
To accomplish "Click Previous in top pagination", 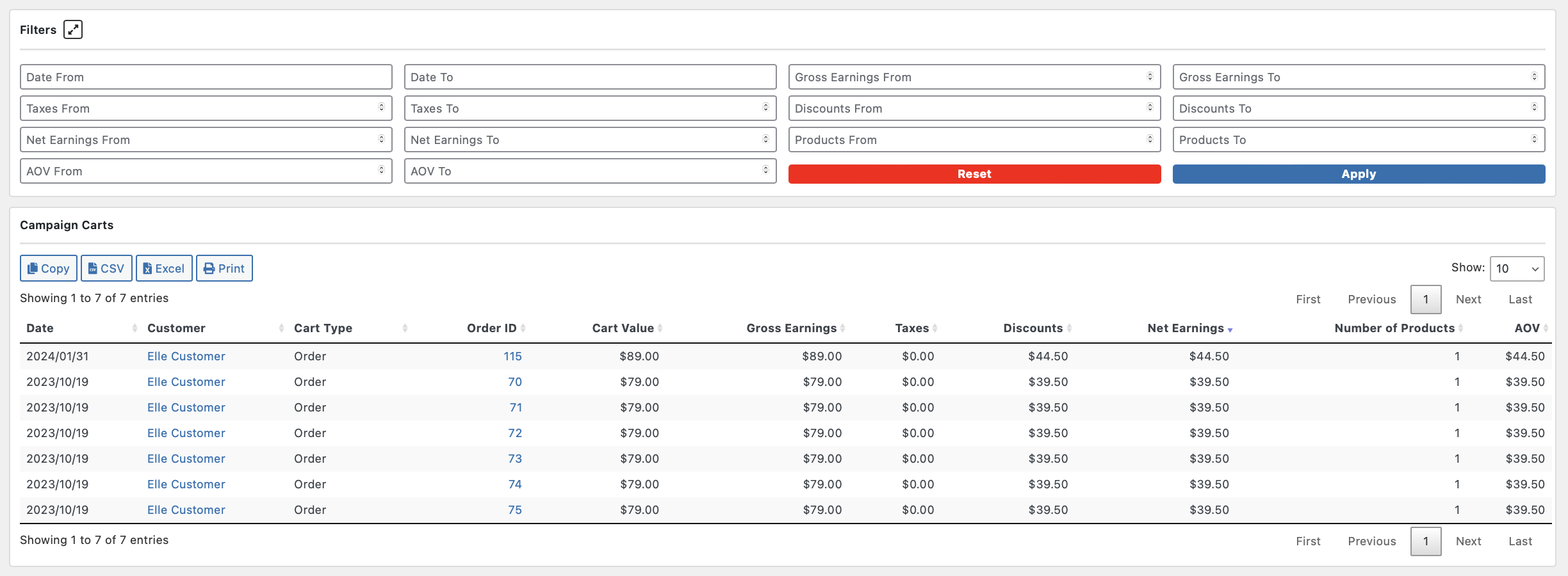I will pos(1371,300).
